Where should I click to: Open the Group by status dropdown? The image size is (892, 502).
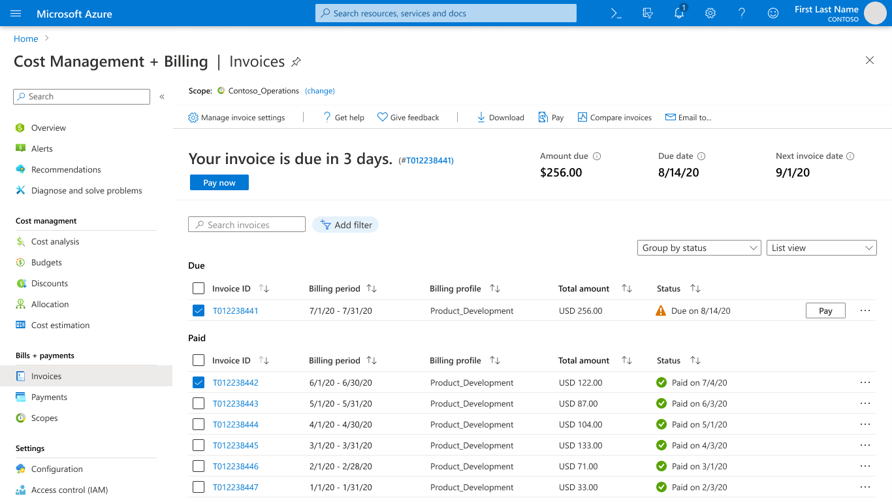pos(699,248)
